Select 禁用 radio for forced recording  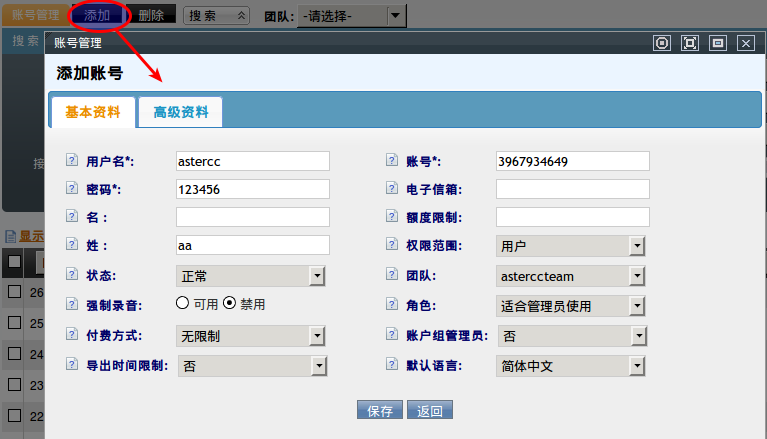coord(229,303)
